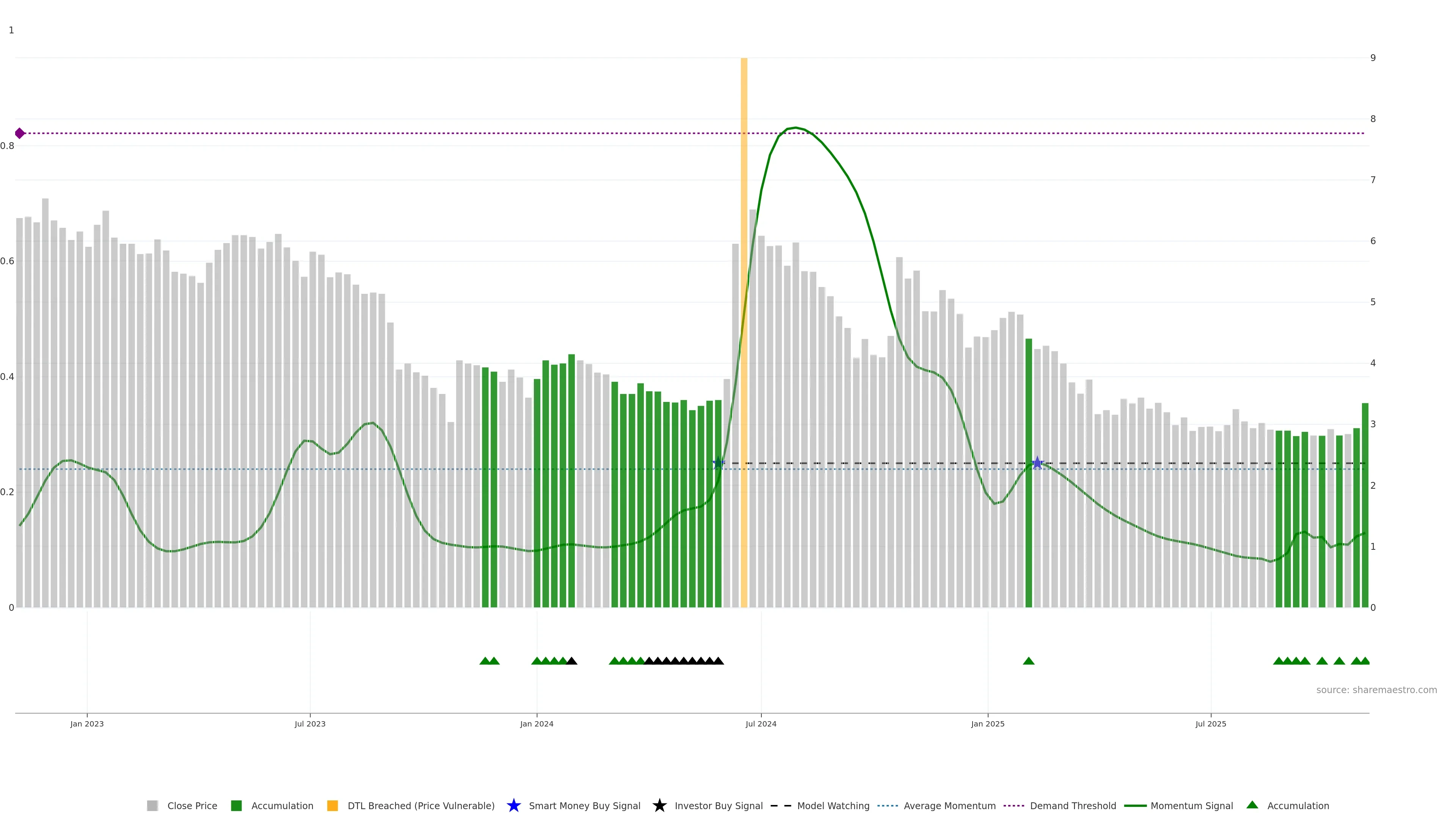
Task: Click the gray Close Price legend swatch
Action: pyautogui.click(x=152, y=805)
